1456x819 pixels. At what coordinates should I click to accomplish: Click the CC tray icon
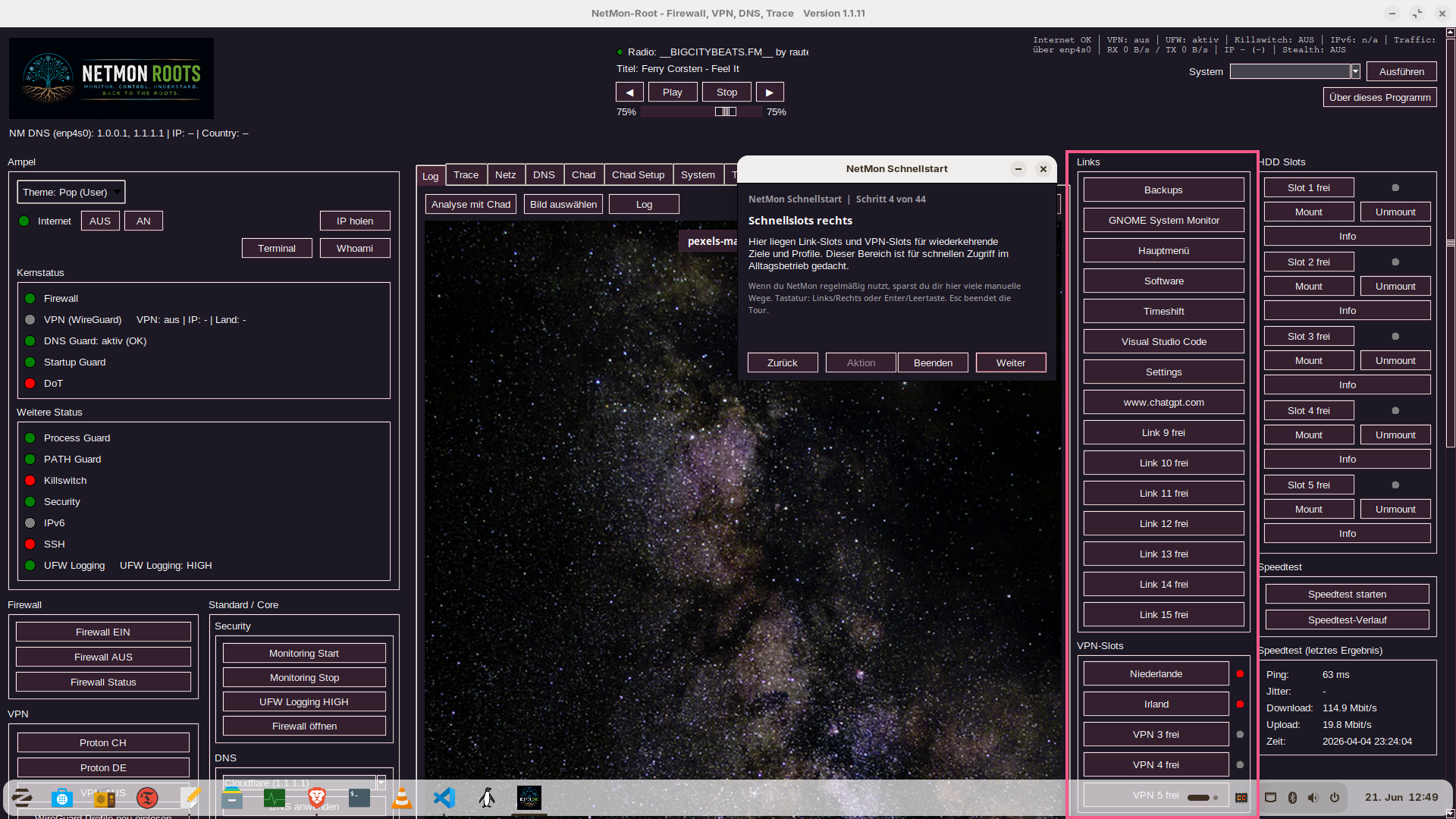pyautogui.click(x=1241, y=798)
